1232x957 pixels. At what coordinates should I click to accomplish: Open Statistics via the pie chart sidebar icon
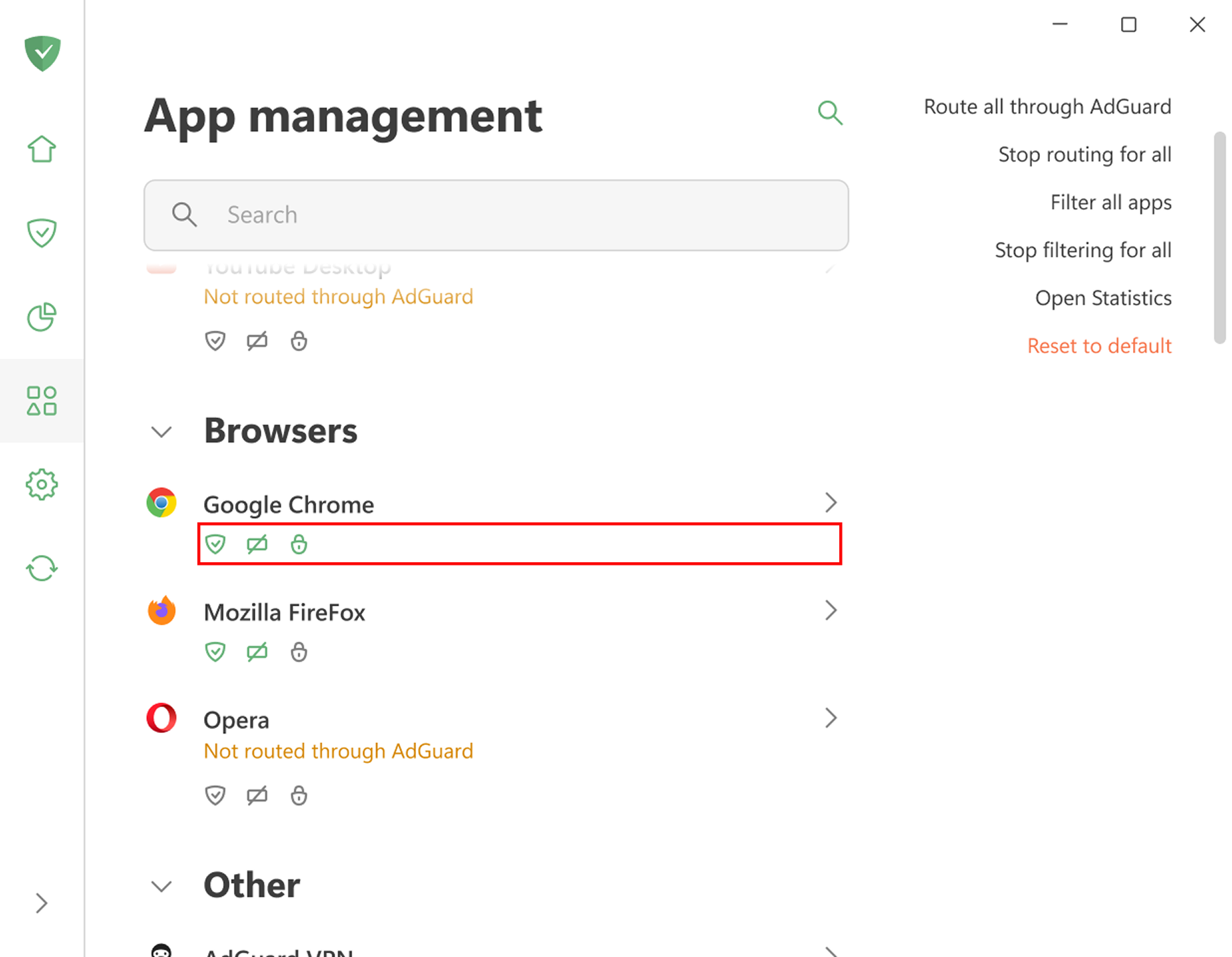point(41,318)
